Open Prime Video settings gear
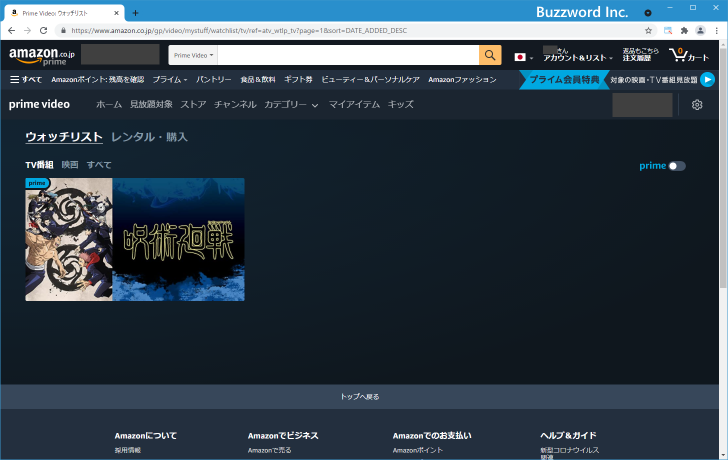The height and width of the screenshot is (460, 728). click(696, 105)
